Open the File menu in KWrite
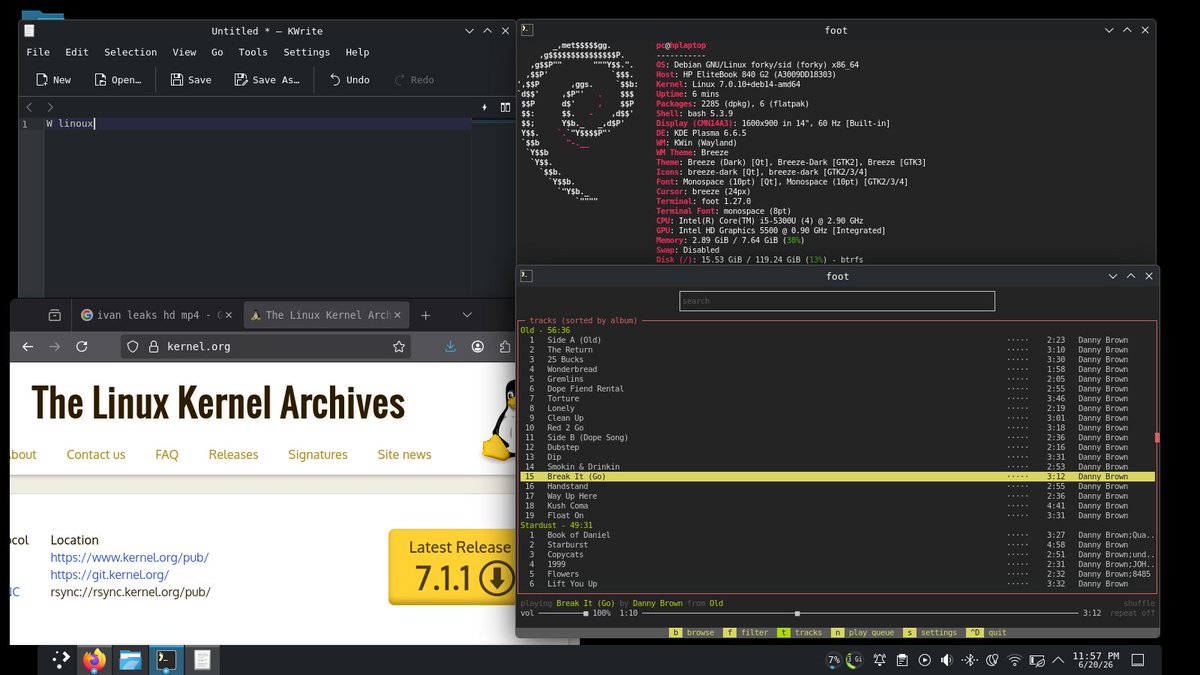Image resolution: width=1200 pixels, height=675 pixels. (x=38, y=52)
